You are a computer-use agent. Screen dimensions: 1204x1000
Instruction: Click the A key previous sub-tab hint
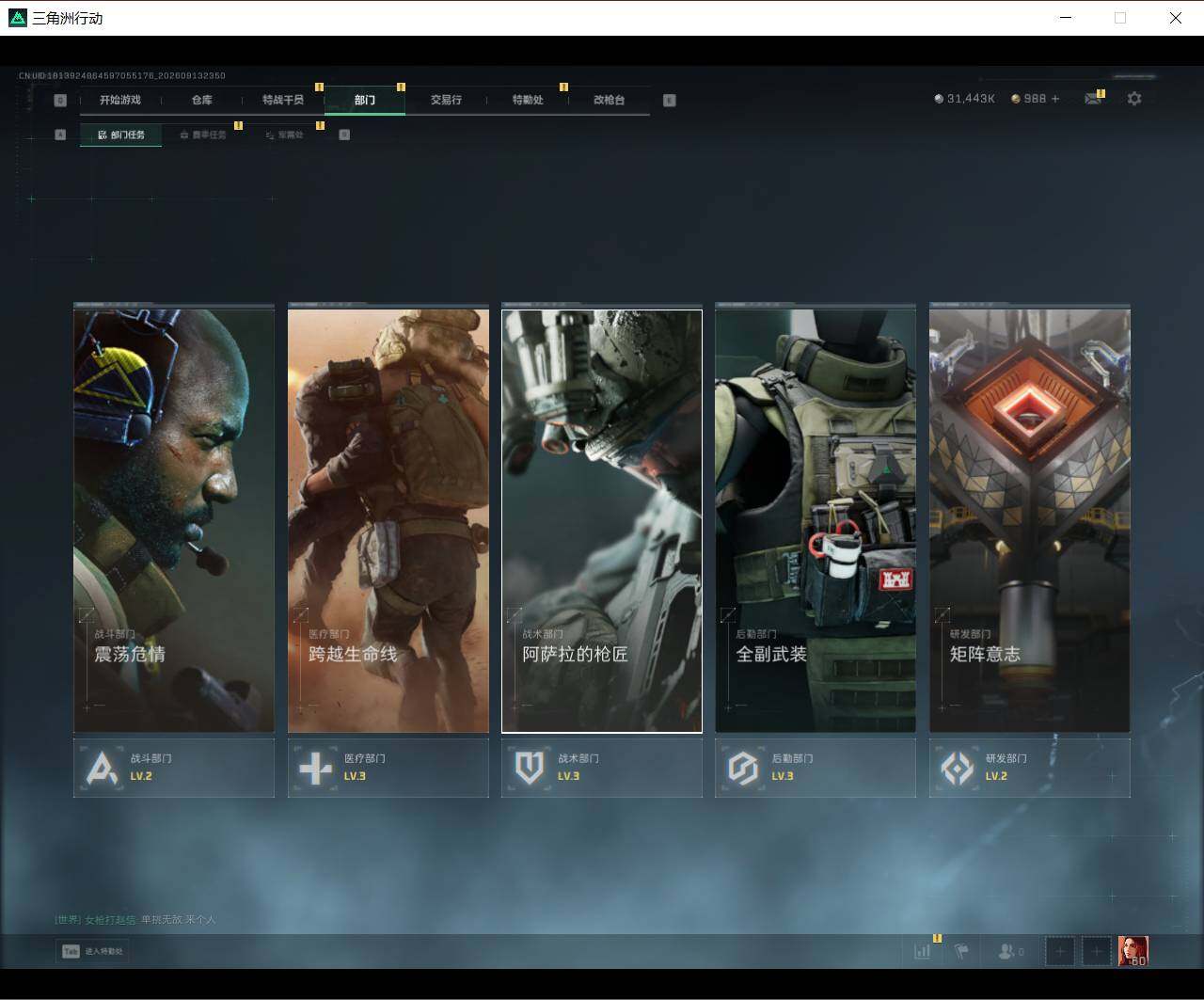tap(60, 135)
